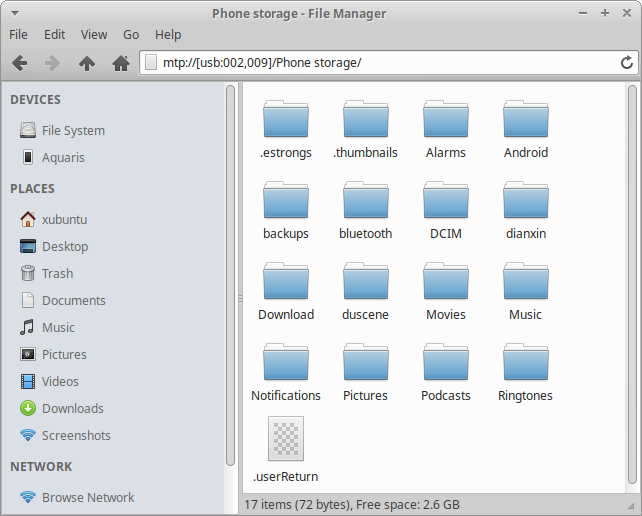Open the window menu dropdown in title bar
642x516 pixels.
13,12
